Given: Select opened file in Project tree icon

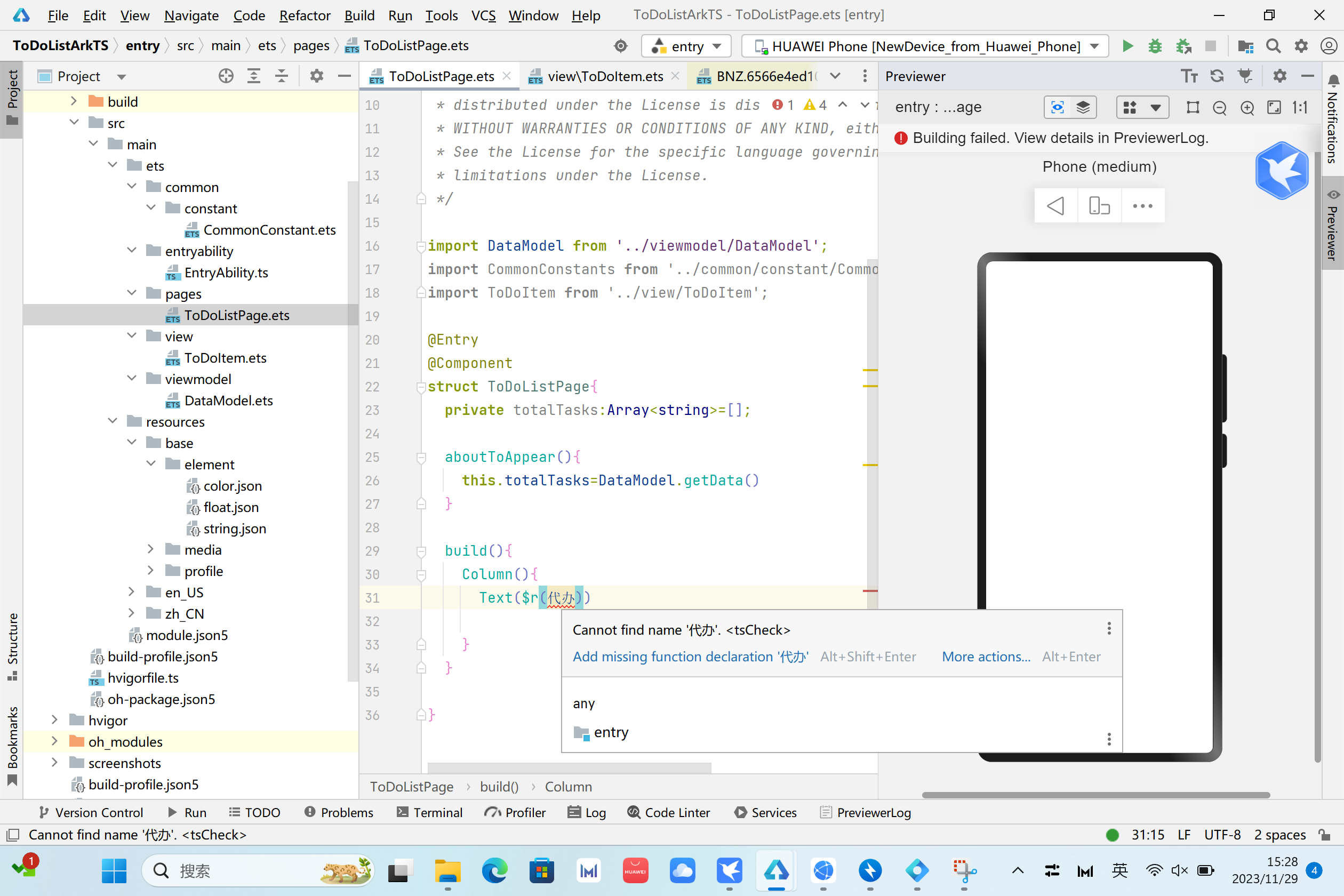Looking at the screenshot, I should tap(226, 76).
